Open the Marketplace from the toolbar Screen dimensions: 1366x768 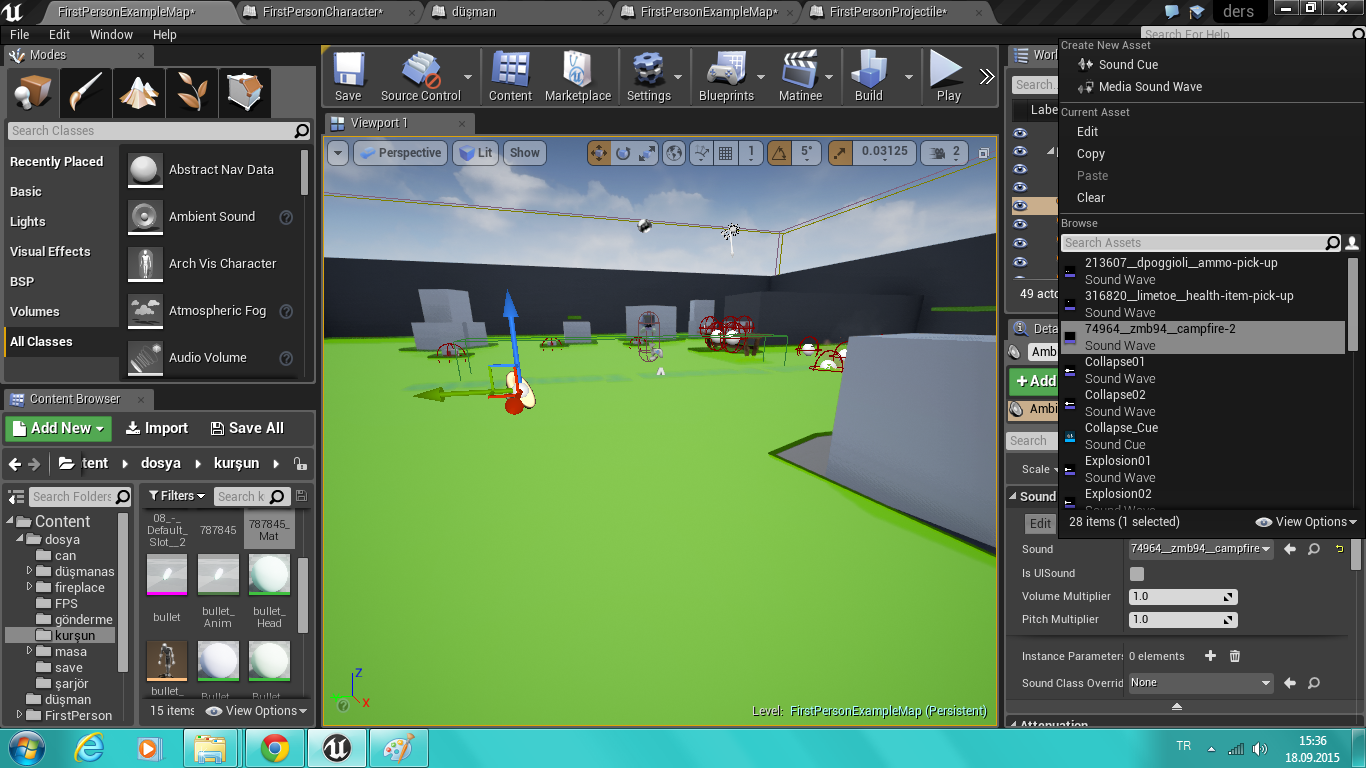tap(577, 76)
